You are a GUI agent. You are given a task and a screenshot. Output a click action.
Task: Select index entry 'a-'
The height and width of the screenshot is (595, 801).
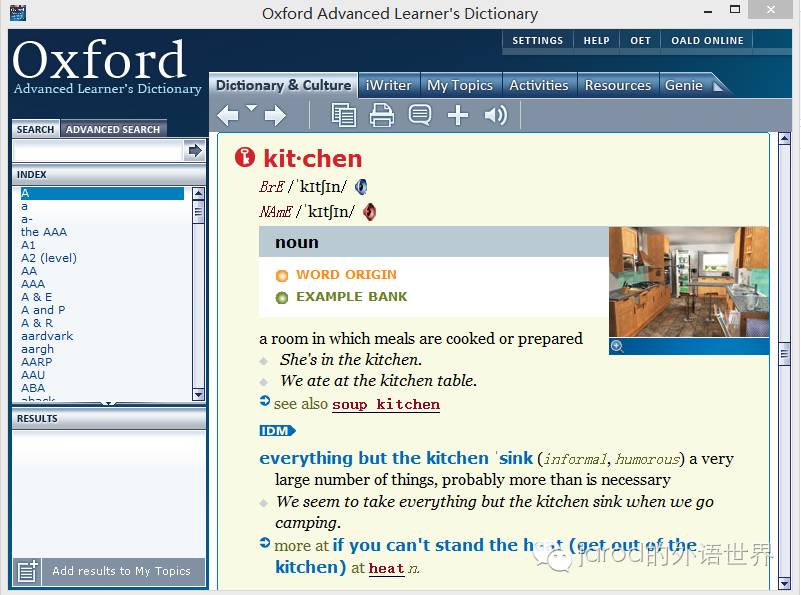[27, 219]
